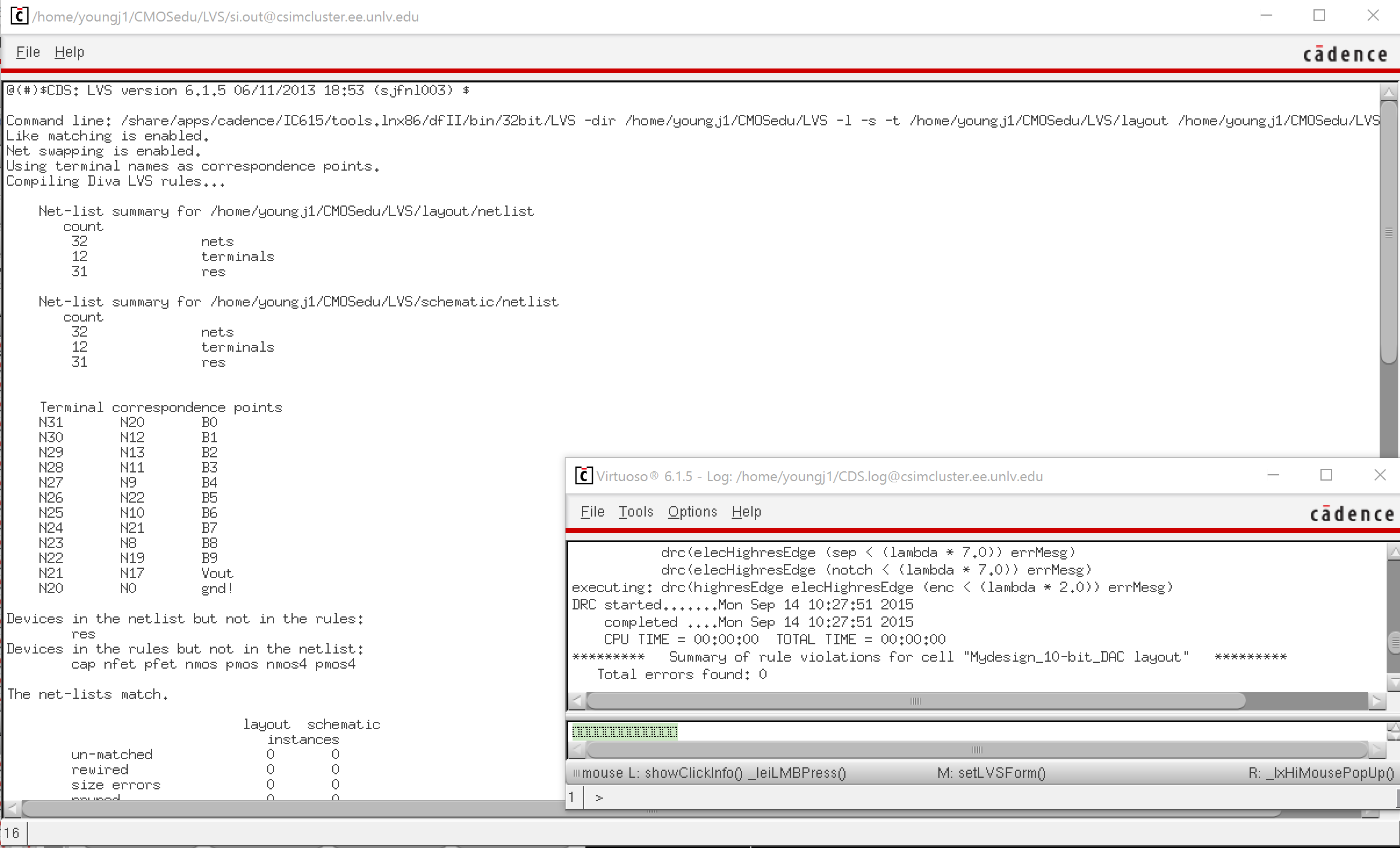Click LVS output vertical scrollbar thumb
1400x848 pixels.
1388,232
